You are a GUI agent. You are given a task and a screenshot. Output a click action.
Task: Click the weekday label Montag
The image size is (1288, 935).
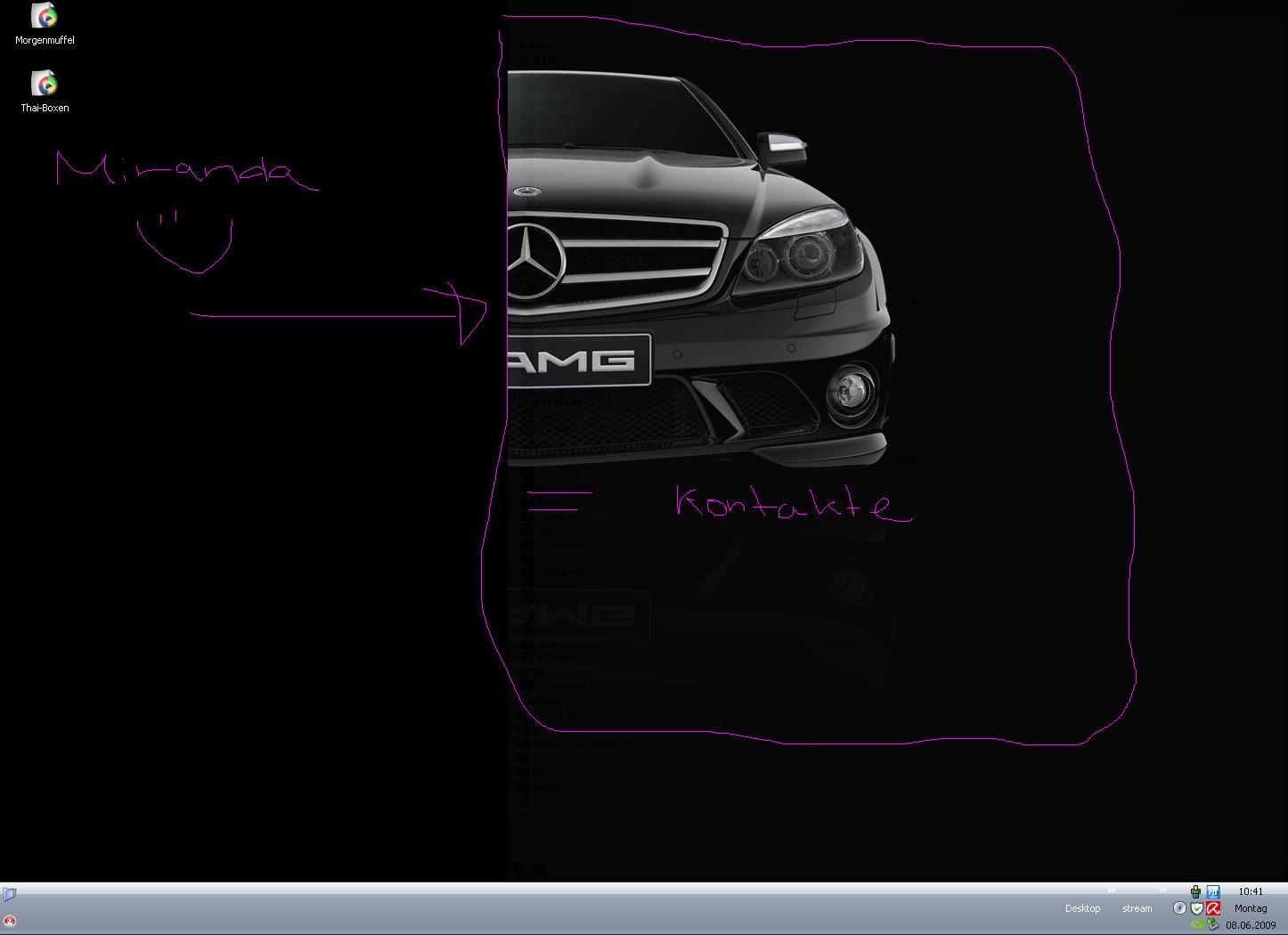point(1251,908)
